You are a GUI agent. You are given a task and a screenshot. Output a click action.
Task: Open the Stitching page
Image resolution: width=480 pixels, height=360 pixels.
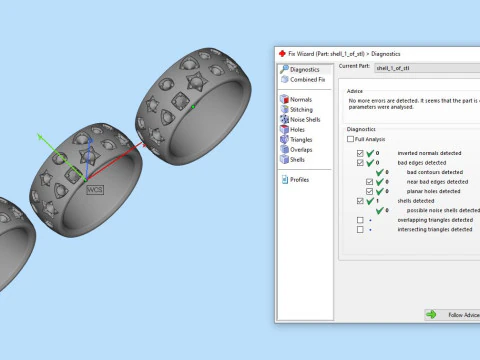tap(297, 109)
